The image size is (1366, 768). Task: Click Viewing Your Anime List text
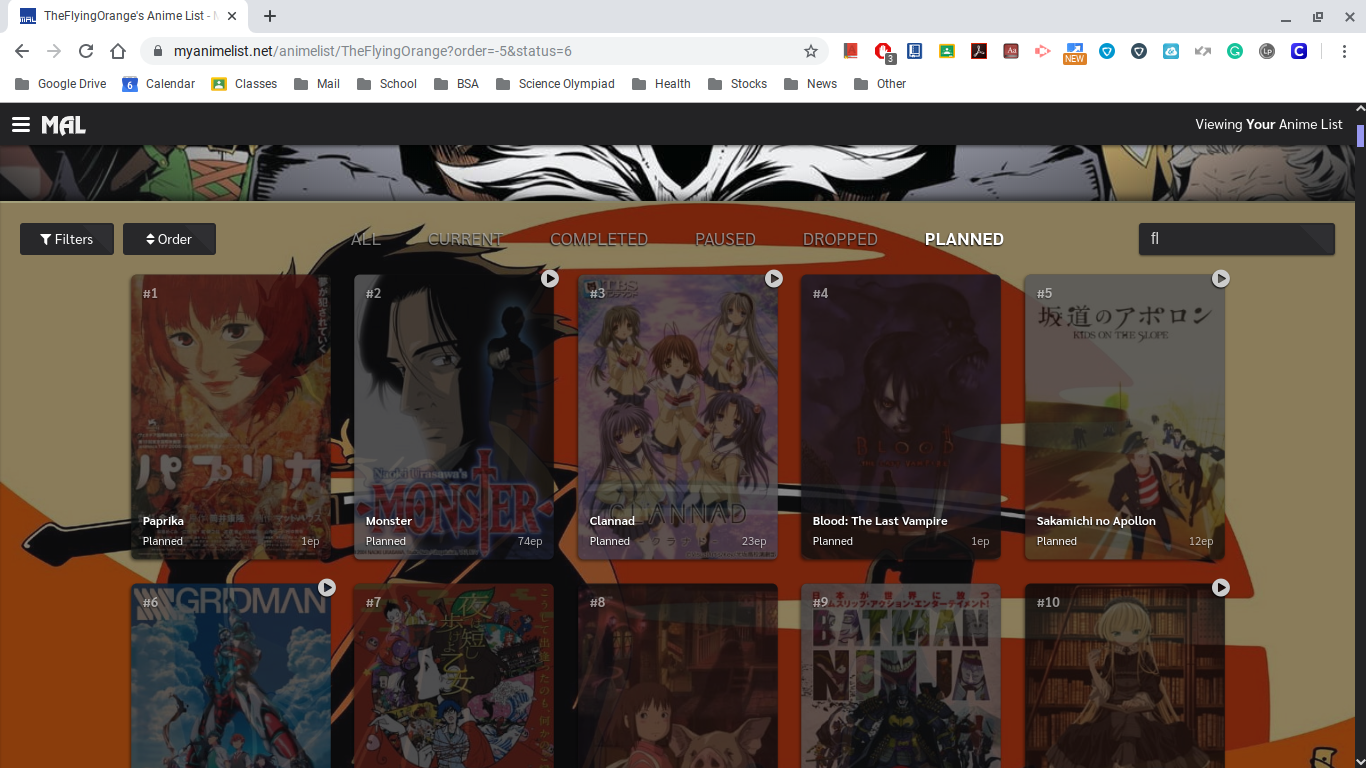tap(1269, 124)
